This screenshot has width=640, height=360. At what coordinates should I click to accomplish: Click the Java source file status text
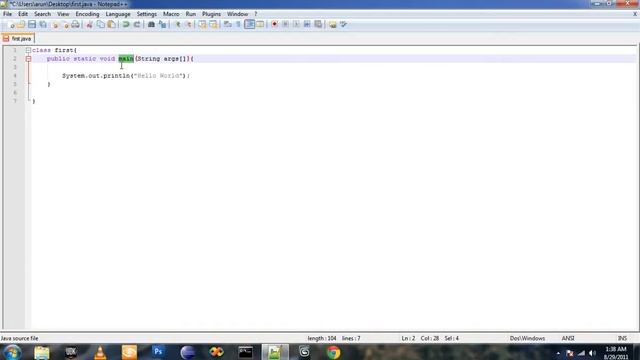click(x=19, y=338)
